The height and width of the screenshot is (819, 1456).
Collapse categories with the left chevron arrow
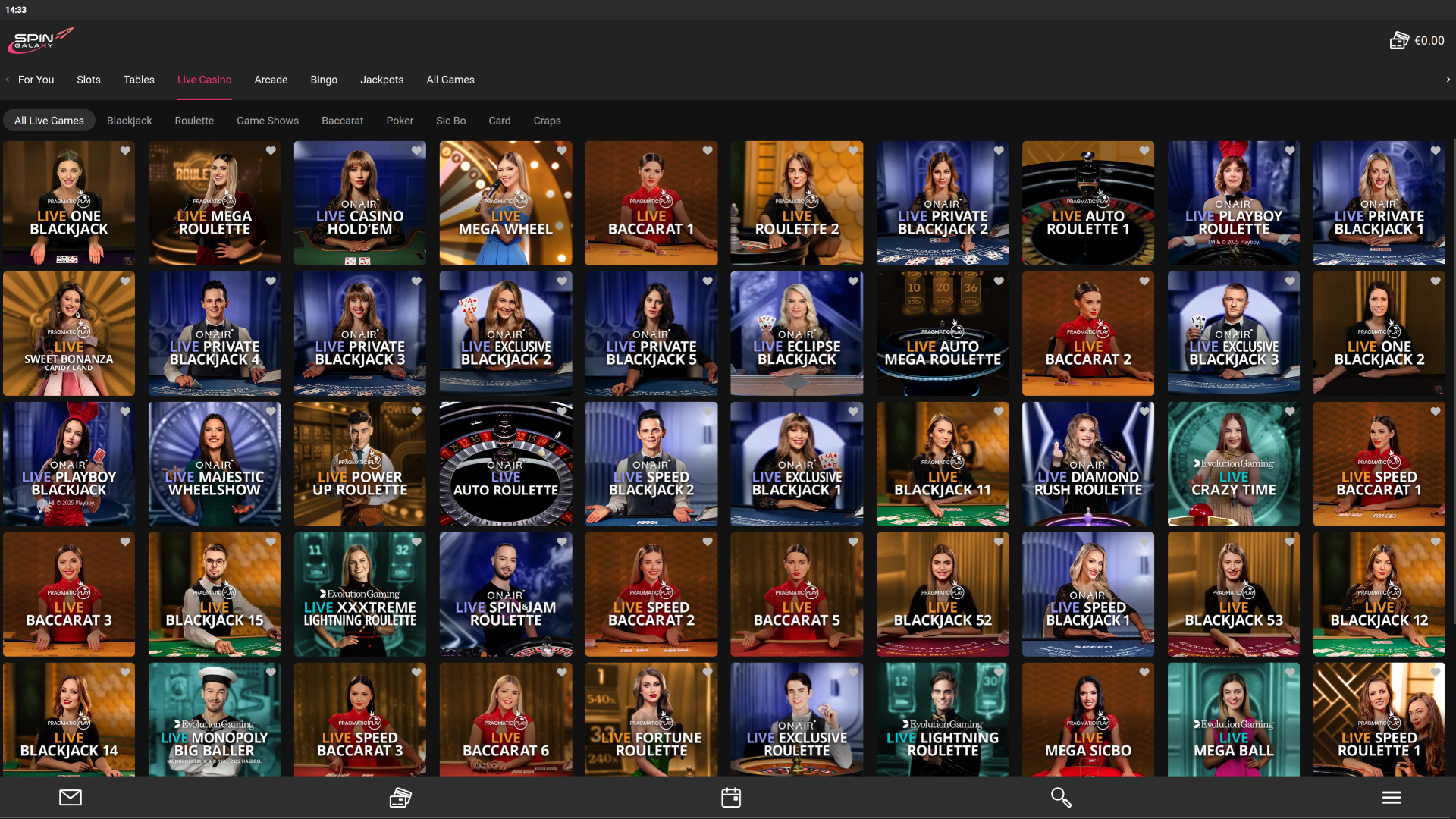coord(7,79)
